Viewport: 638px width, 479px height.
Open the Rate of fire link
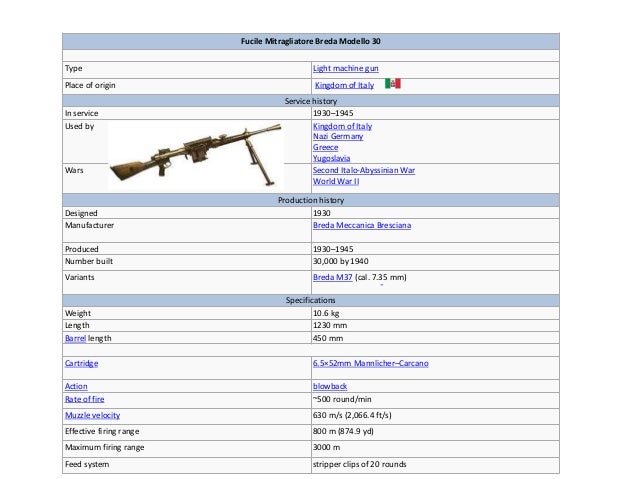pyautogui.click(x=84, y=399)
